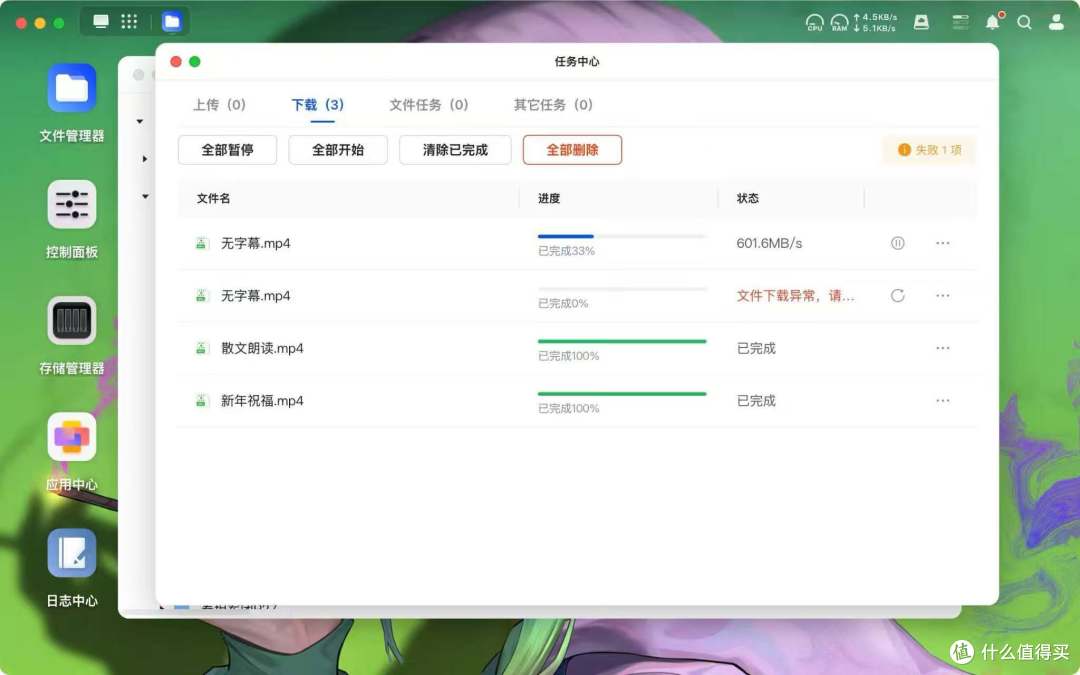Image resolution: width=1080 pixels, height=675 pixels.
Task: Click the 601.6MB/s speed value
Action: click(769, 243)
